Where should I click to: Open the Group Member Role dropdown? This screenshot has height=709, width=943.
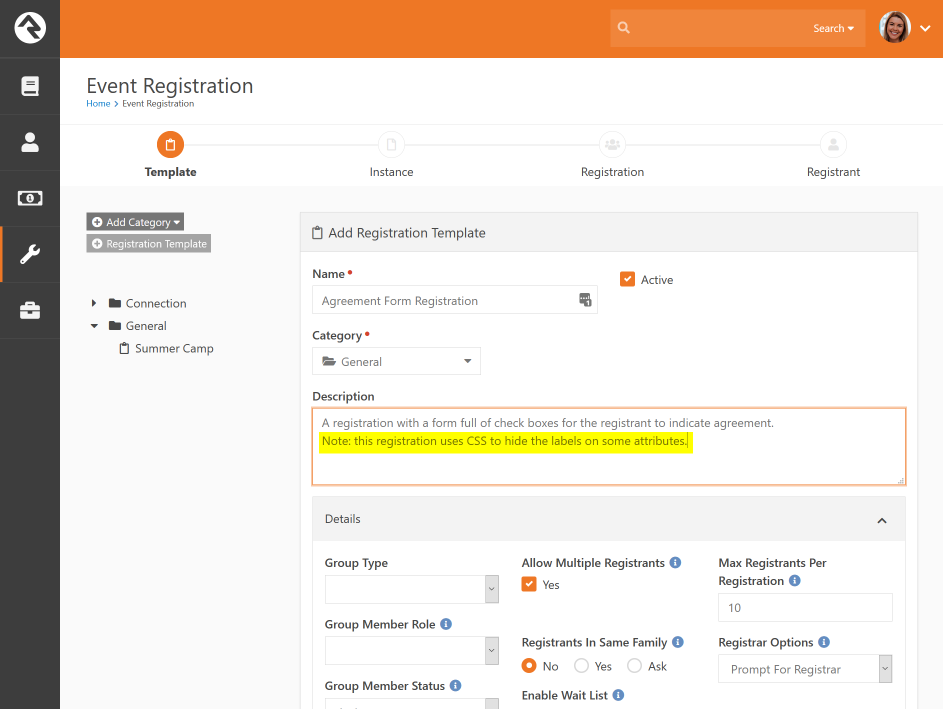[412, 651]
